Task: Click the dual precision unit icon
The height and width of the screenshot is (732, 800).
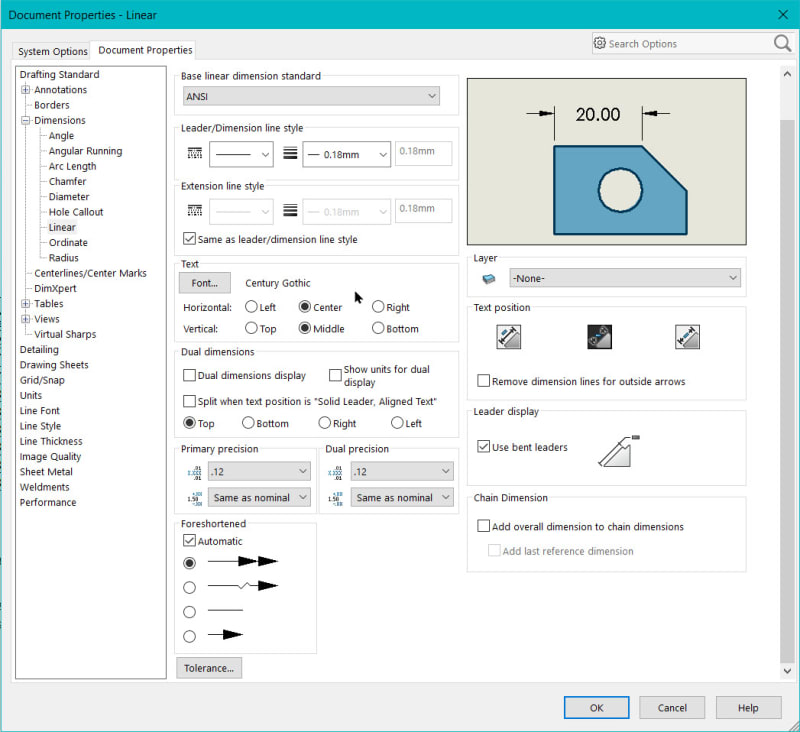Action: click(x=335, y=472)
